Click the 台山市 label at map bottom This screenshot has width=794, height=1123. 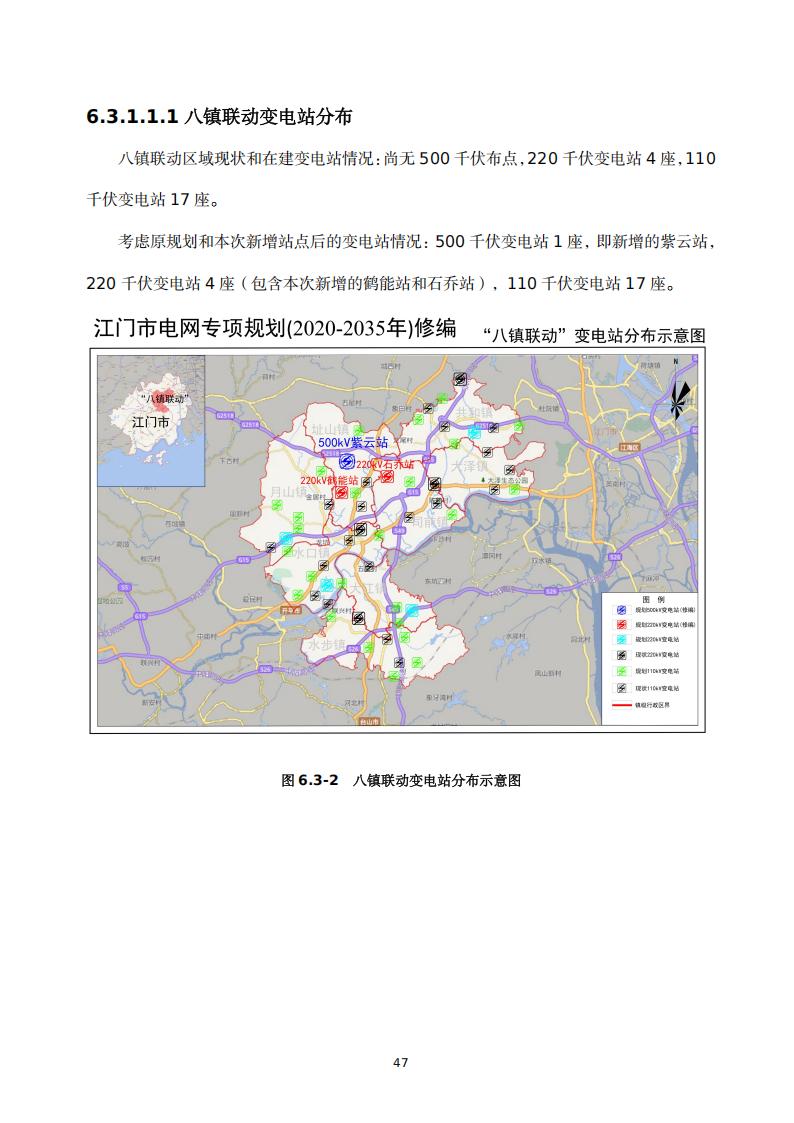point(369,722)
